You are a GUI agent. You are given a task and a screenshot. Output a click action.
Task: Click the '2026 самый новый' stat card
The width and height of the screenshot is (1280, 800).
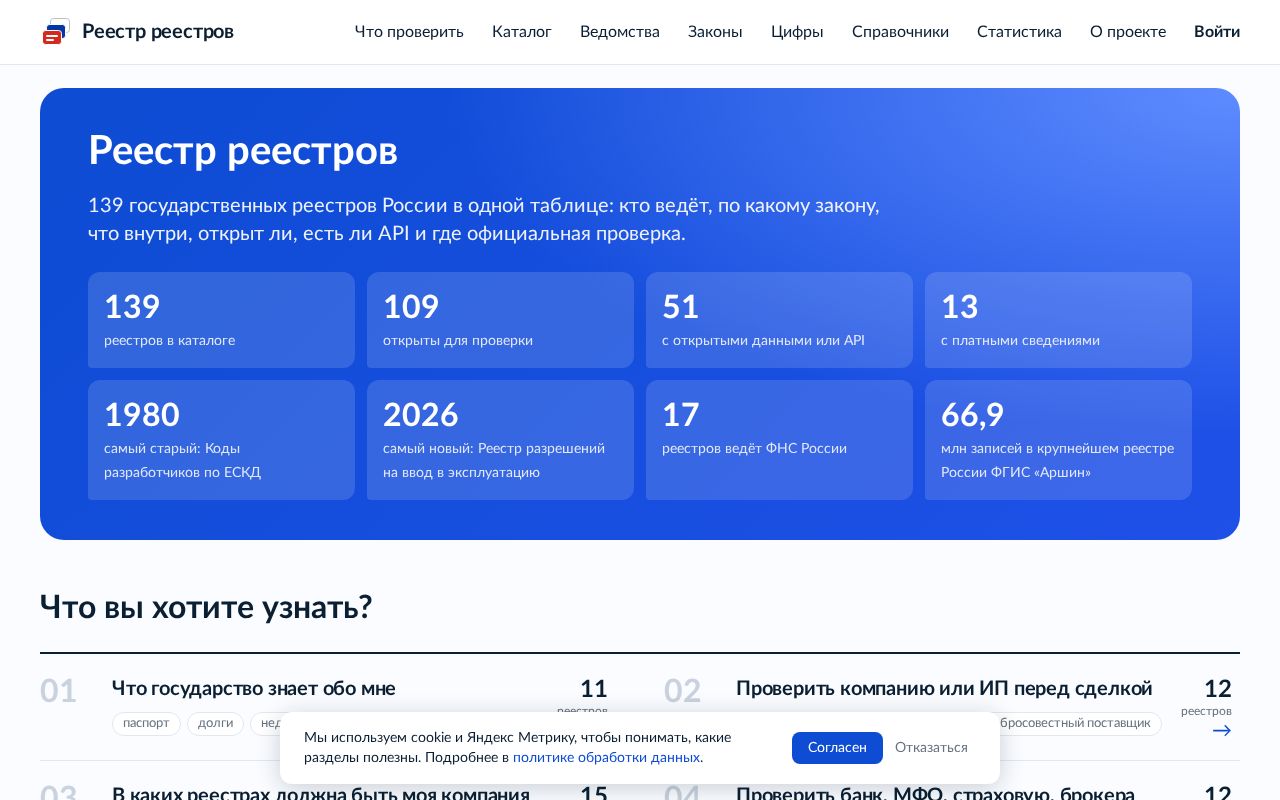pyautogui.click(x=500, y=440)
